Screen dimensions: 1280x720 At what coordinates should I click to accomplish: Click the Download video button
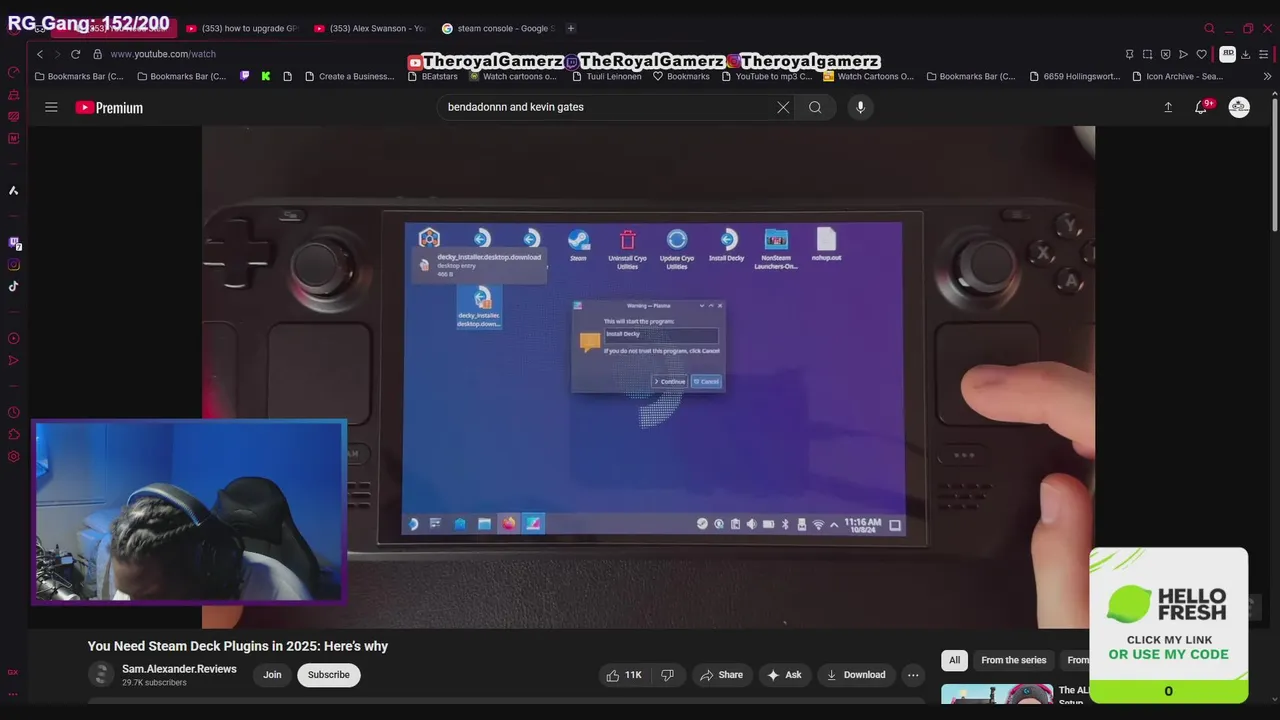855,675
